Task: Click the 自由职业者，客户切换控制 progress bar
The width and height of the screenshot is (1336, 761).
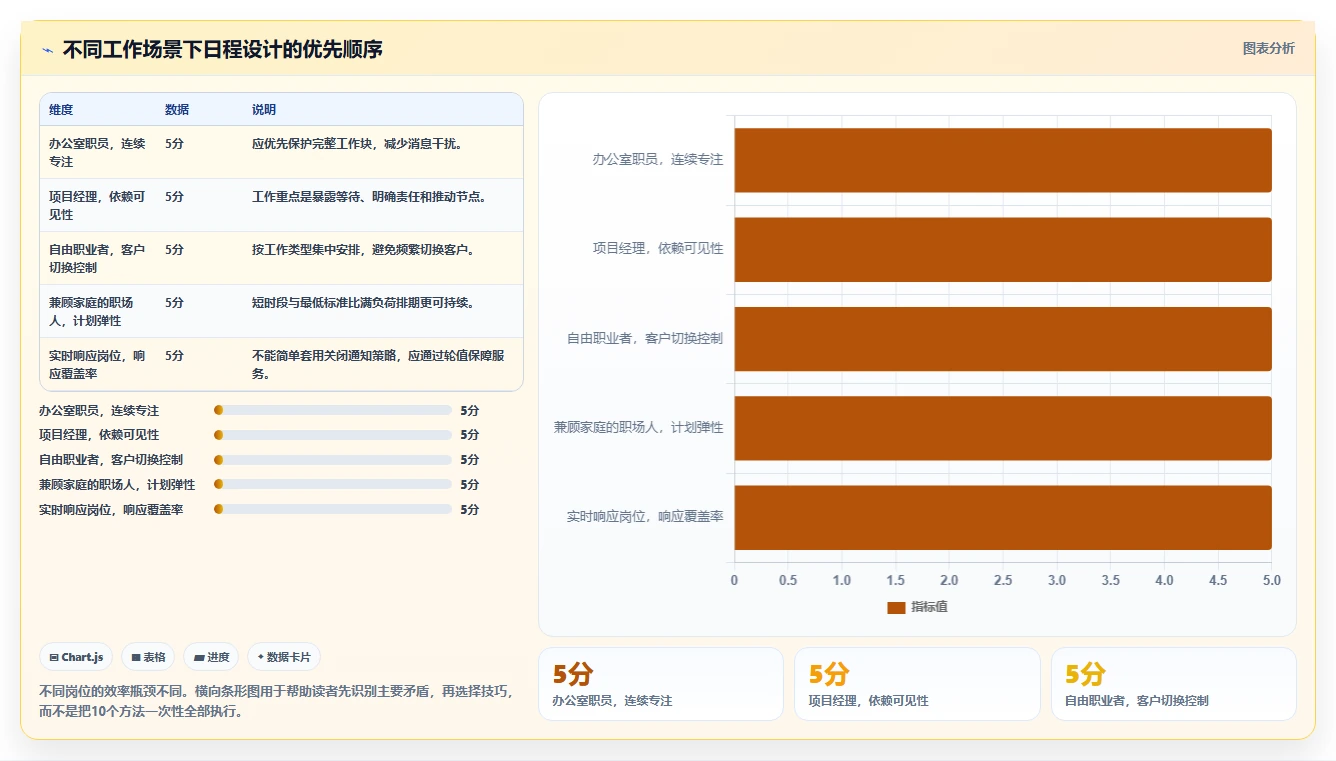Action: pos(333,460)
